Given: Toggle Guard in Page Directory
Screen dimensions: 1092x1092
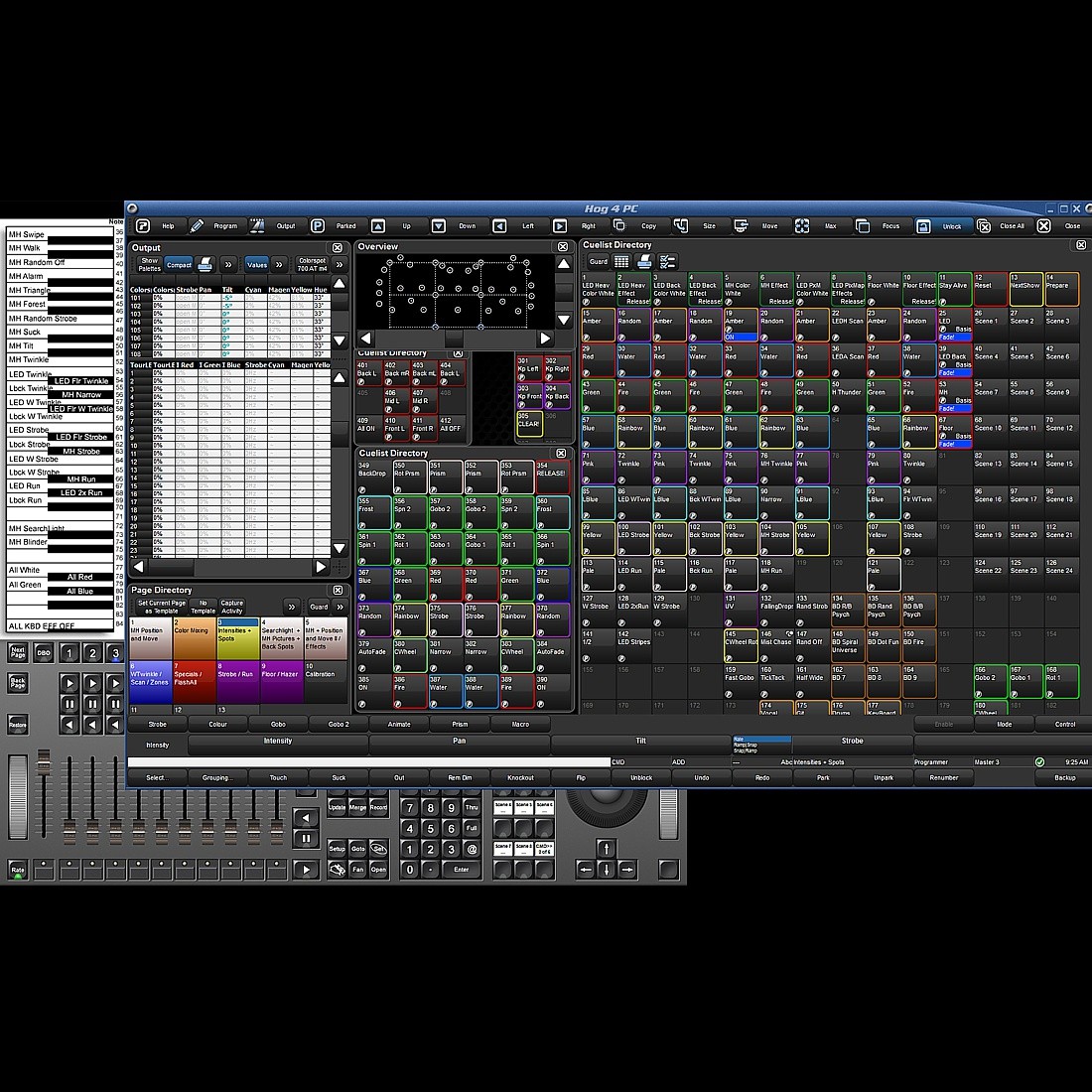Looking at the screenshot, I should pos(319,607).
